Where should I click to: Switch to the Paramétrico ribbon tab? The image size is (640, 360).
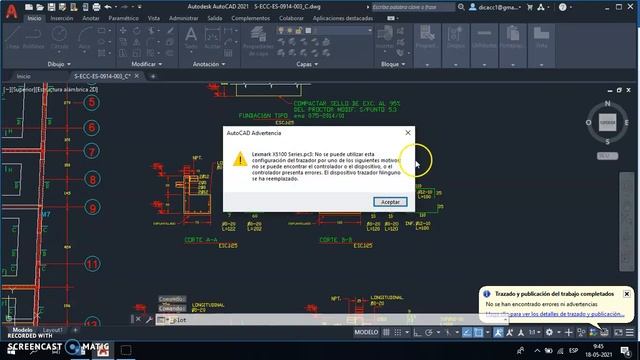pyautogui.click(x=123, y=18)
